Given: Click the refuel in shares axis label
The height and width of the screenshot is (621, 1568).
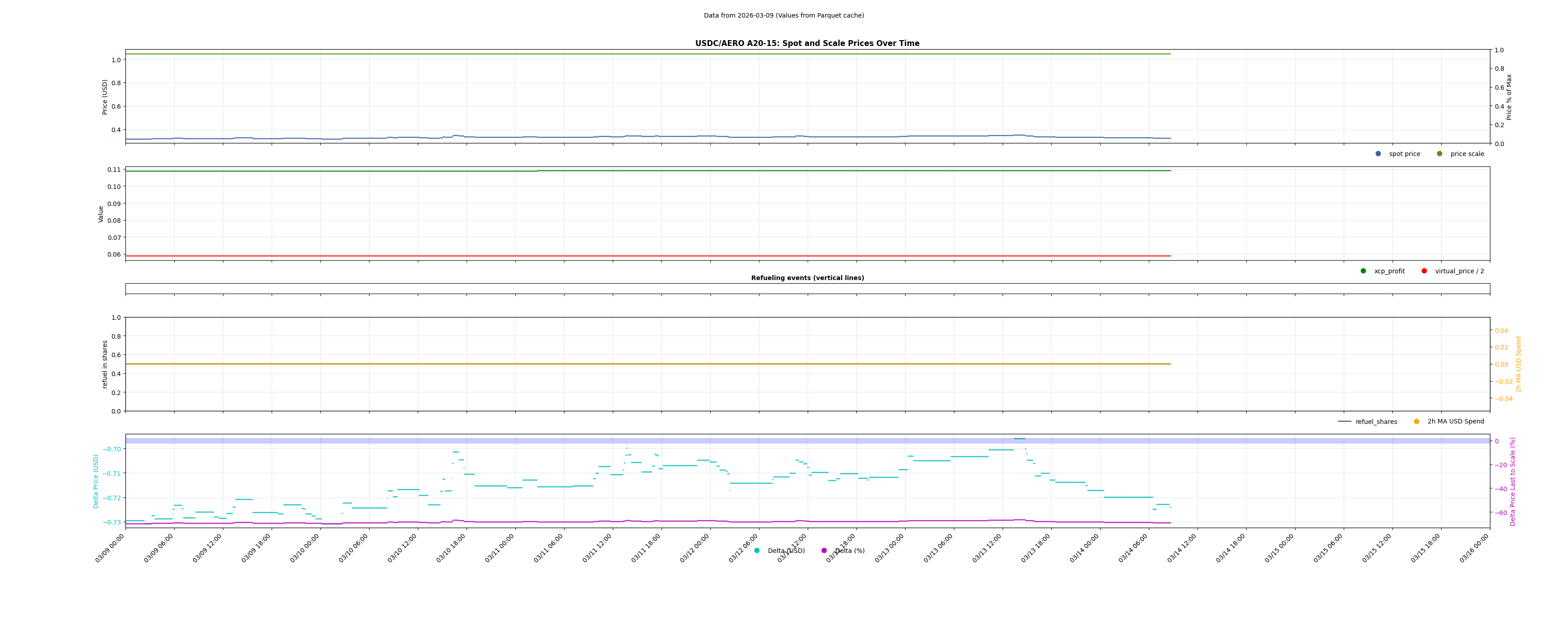Looking at the screenshot, I should (105, 364).
